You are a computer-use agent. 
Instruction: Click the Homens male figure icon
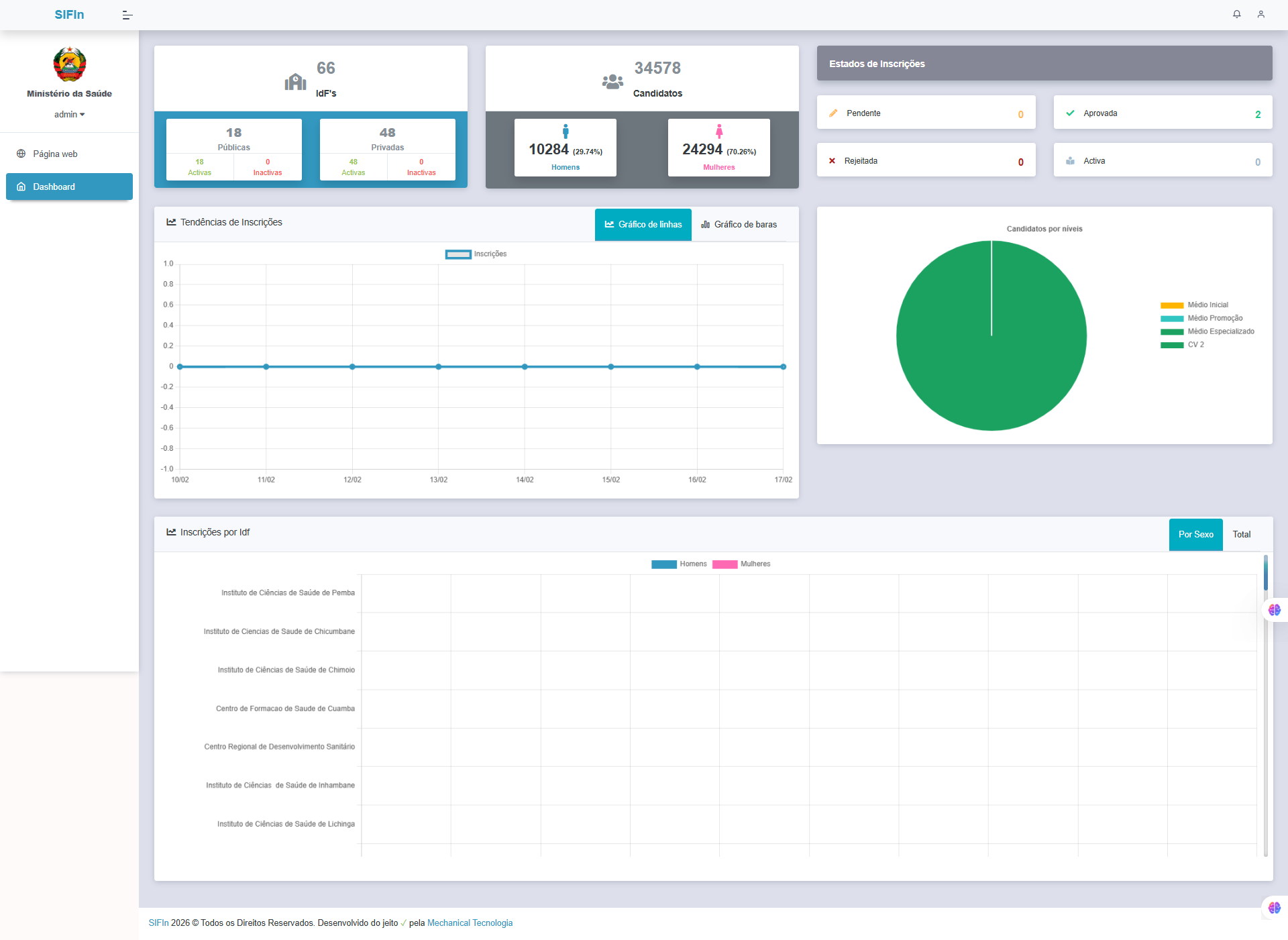[x=566, y=132]
